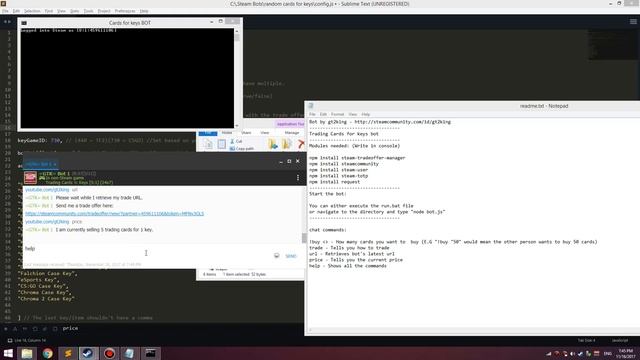
Task: Open Sublime Text Preferences menu
Action: [125, 11]
